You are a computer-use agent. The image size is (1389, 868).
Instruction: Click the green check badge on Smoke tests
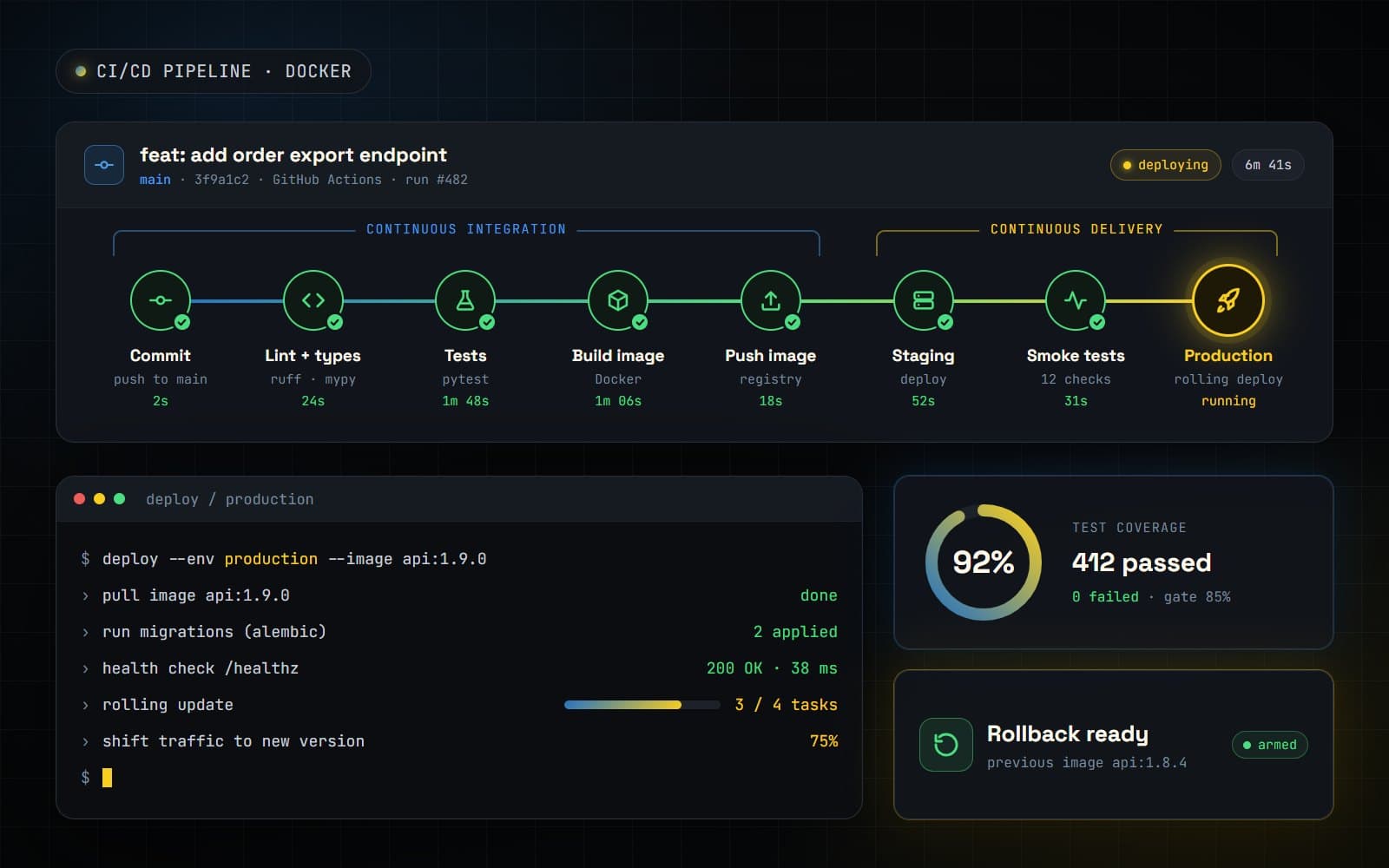coord(1097,322)
